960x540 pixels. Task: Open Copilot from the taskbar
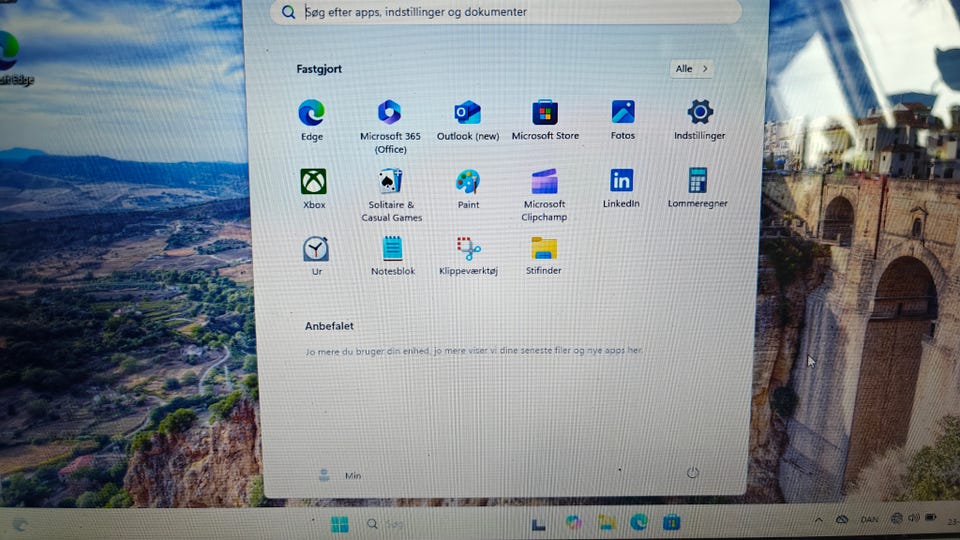coord(573,522)
